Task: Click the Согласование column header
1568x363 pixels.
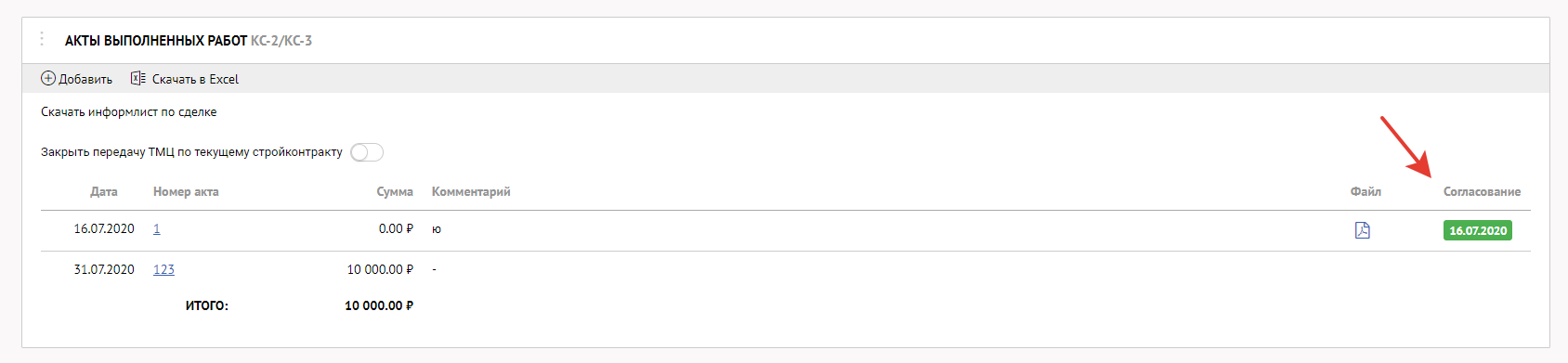Action: pos(1482,191)
